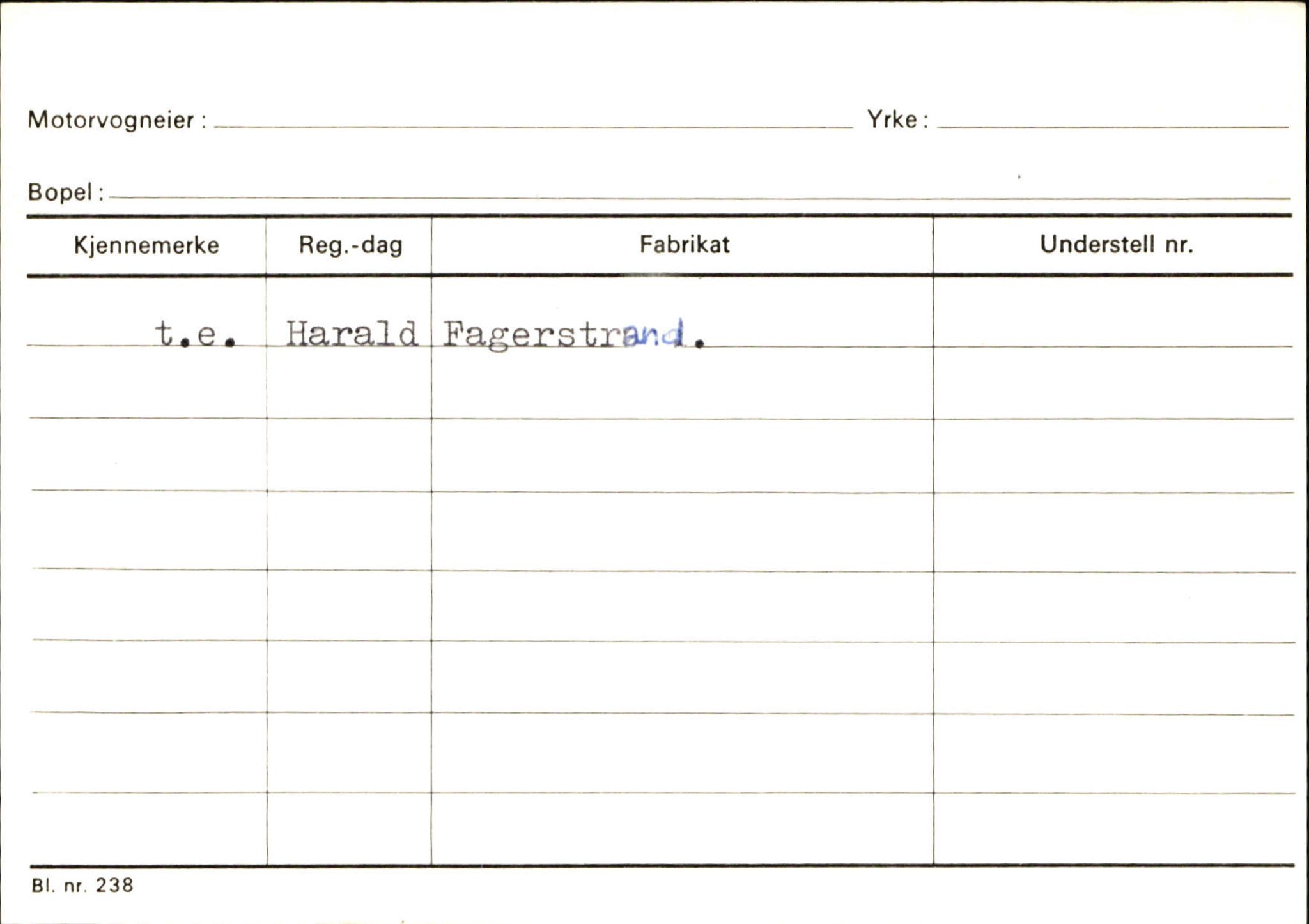Click the second-row empty Fabrikat cell
This screenshot has height=924, width=1309.
click(x=681, y=383)
